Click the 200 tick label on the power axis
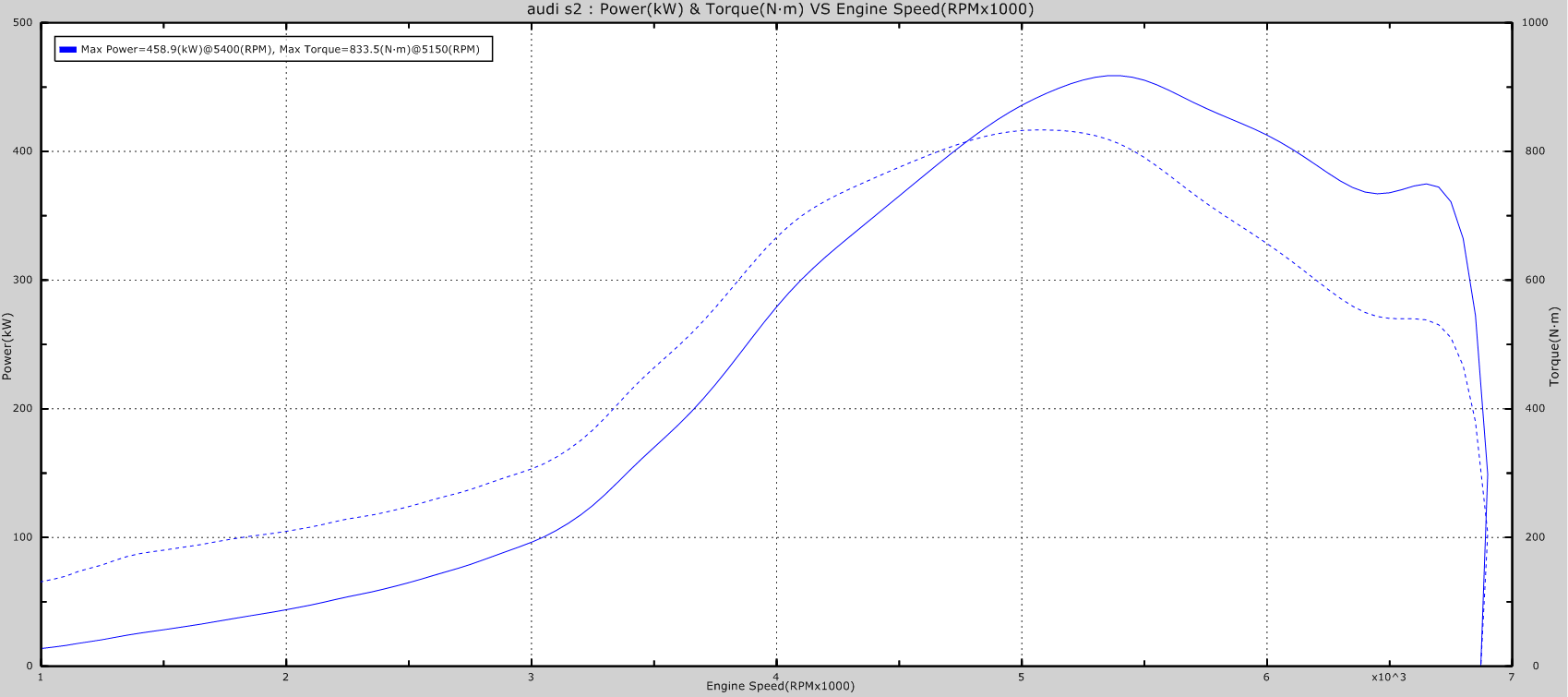 (23, 409)
